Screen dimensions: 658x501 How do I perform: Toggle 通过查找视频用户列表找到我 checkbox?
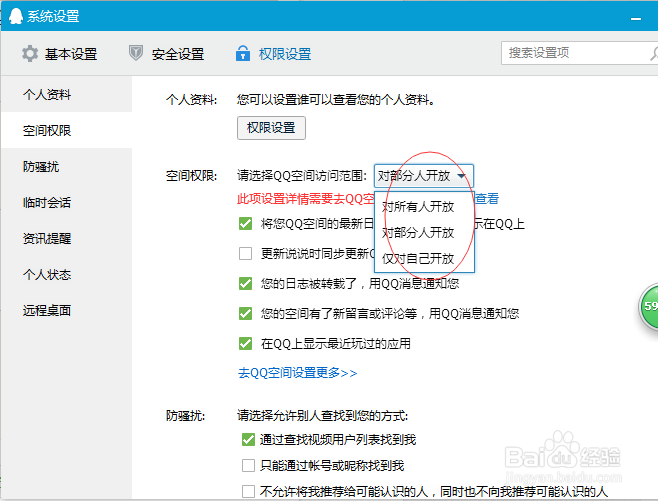point(248,440)
